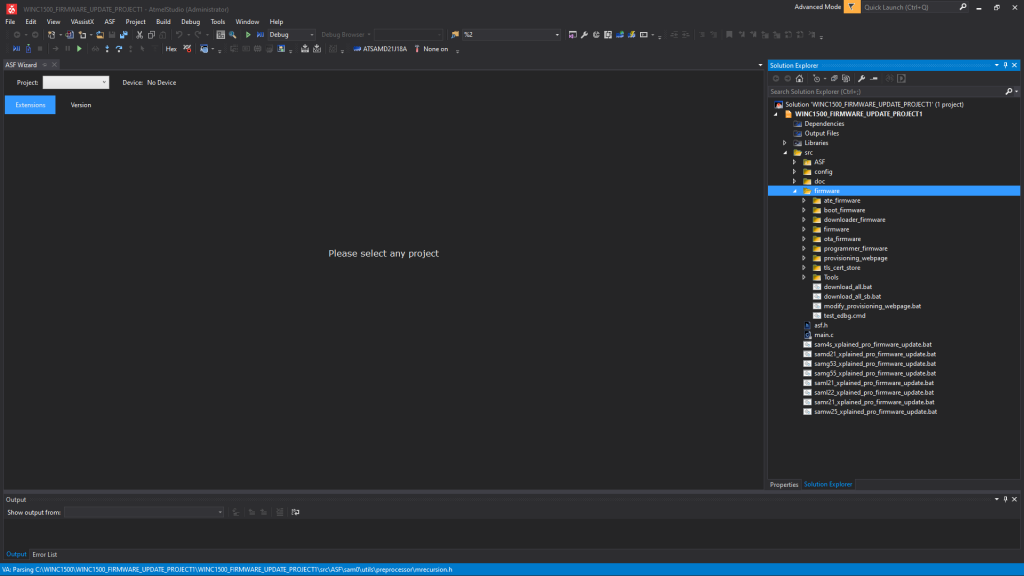Click the Step Over icon
Viewport: 1024px width, 576px height.
(x=119, y=49)
